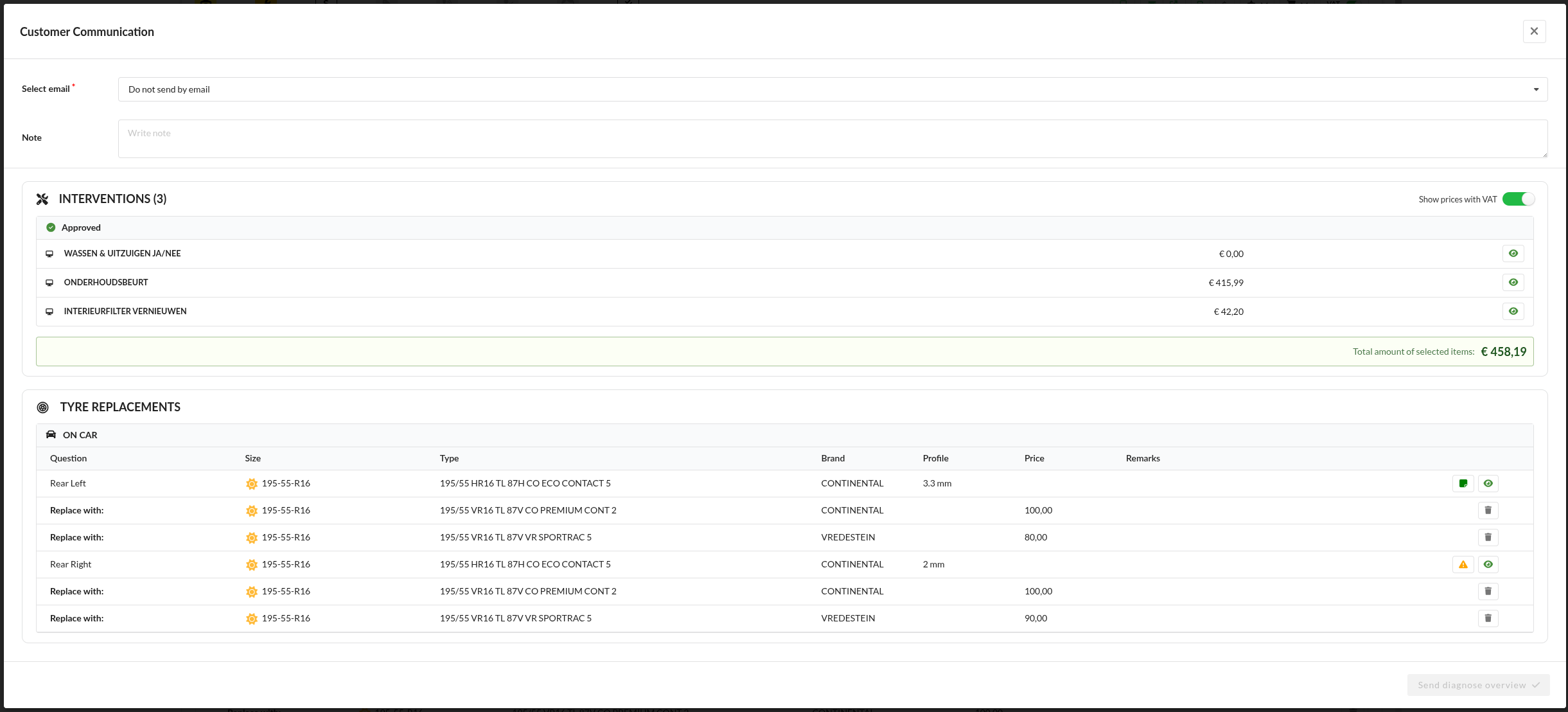The width and height of the screenshot is (1568, 712).
Task: Close the Customer Communication dialog
Action: pyautogui.click(x=1534, y=31)
